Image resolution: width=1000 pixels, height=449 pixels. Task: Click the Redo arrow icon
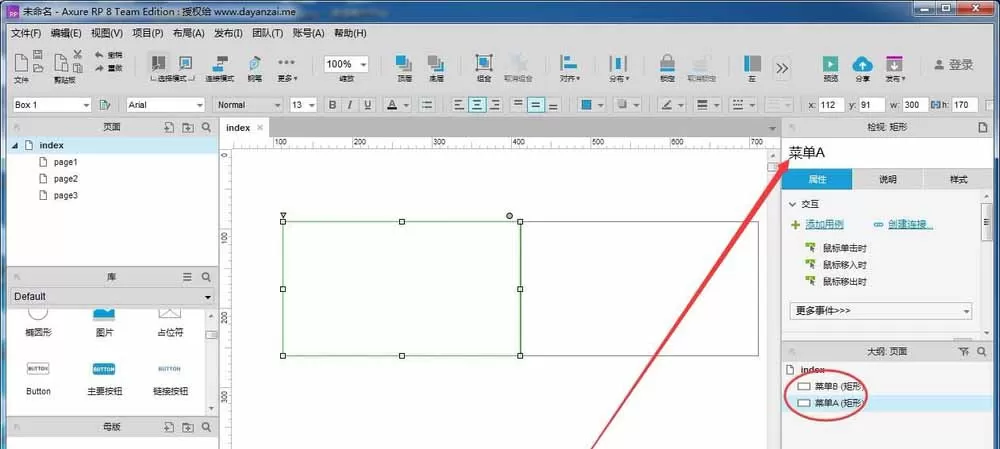coord(99,68)
